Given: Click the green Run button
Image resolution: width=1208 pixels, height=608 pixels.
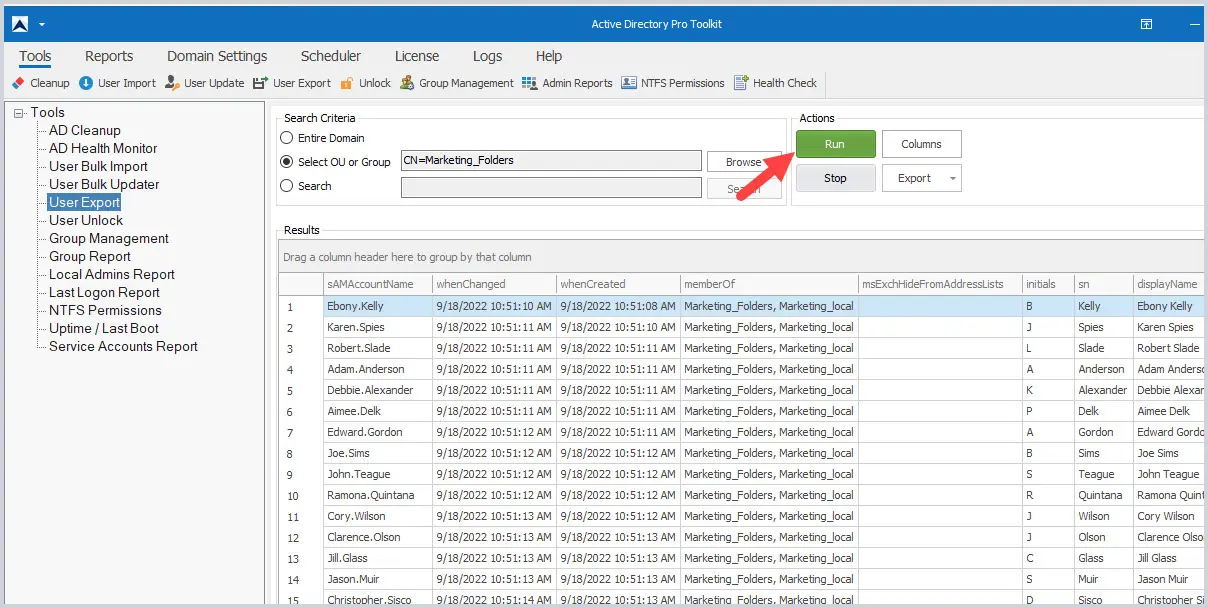Looking at the screenshot, I should coord(835,144).
